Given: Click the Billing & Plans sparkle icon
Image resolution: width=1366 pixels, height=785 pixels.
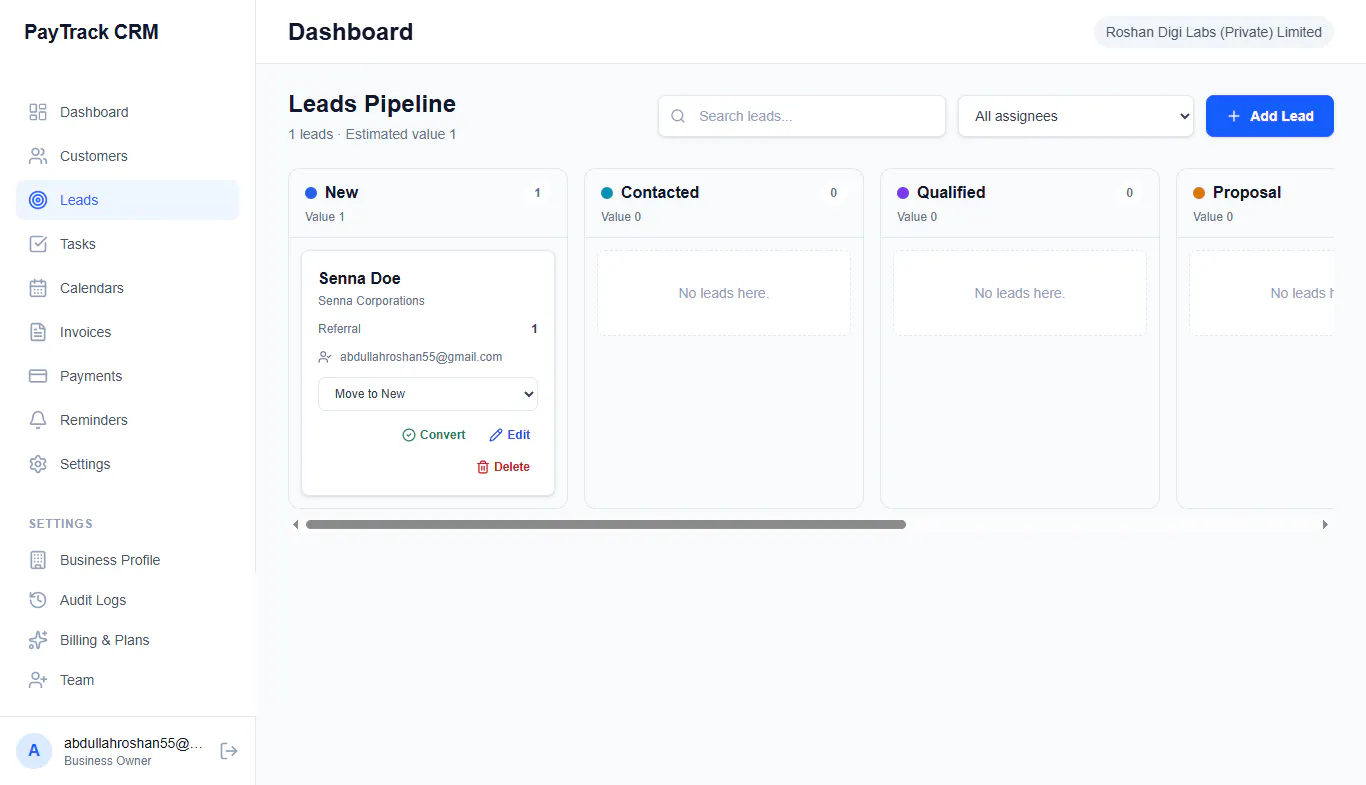Looking at the screenshot, I should (x=38, y=640).
